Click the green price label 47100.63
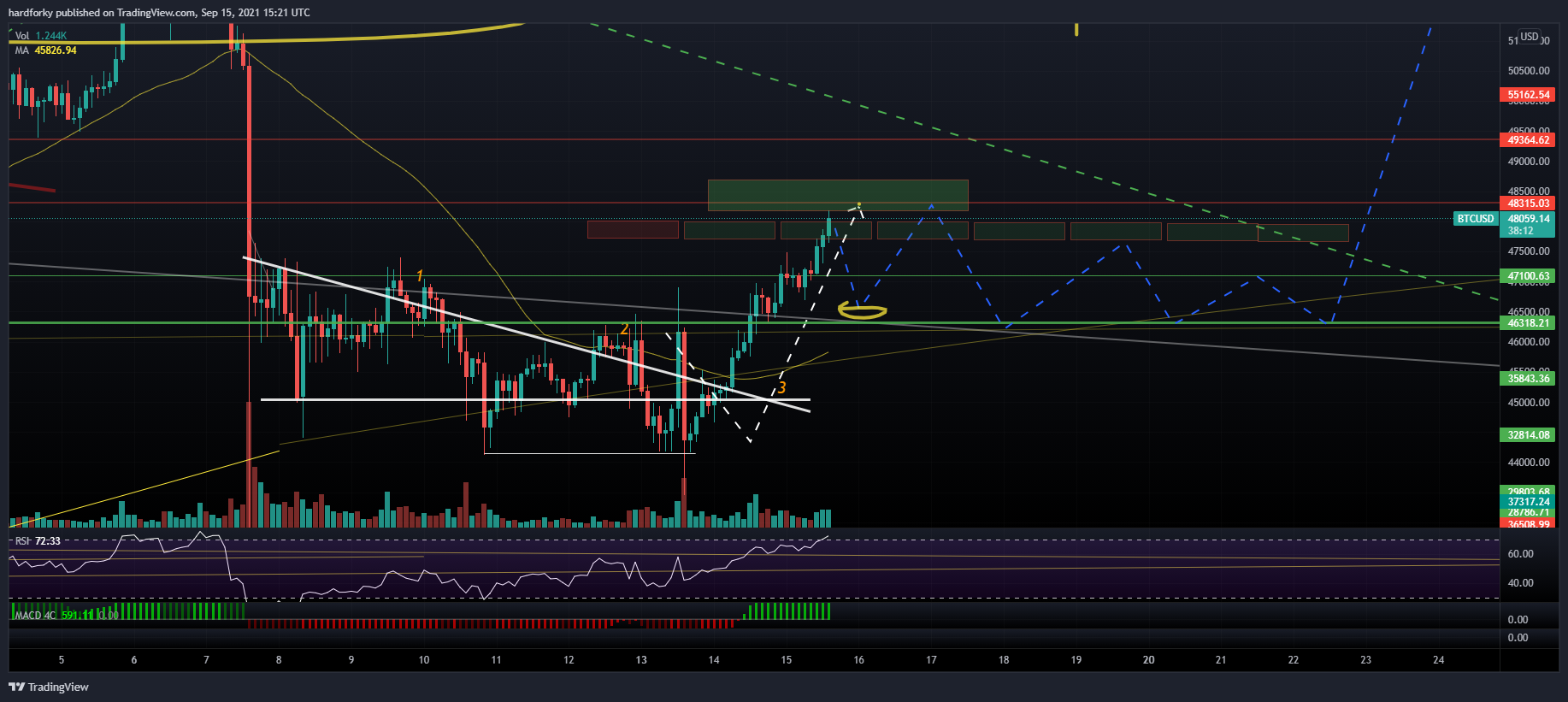 (1528, 276)
